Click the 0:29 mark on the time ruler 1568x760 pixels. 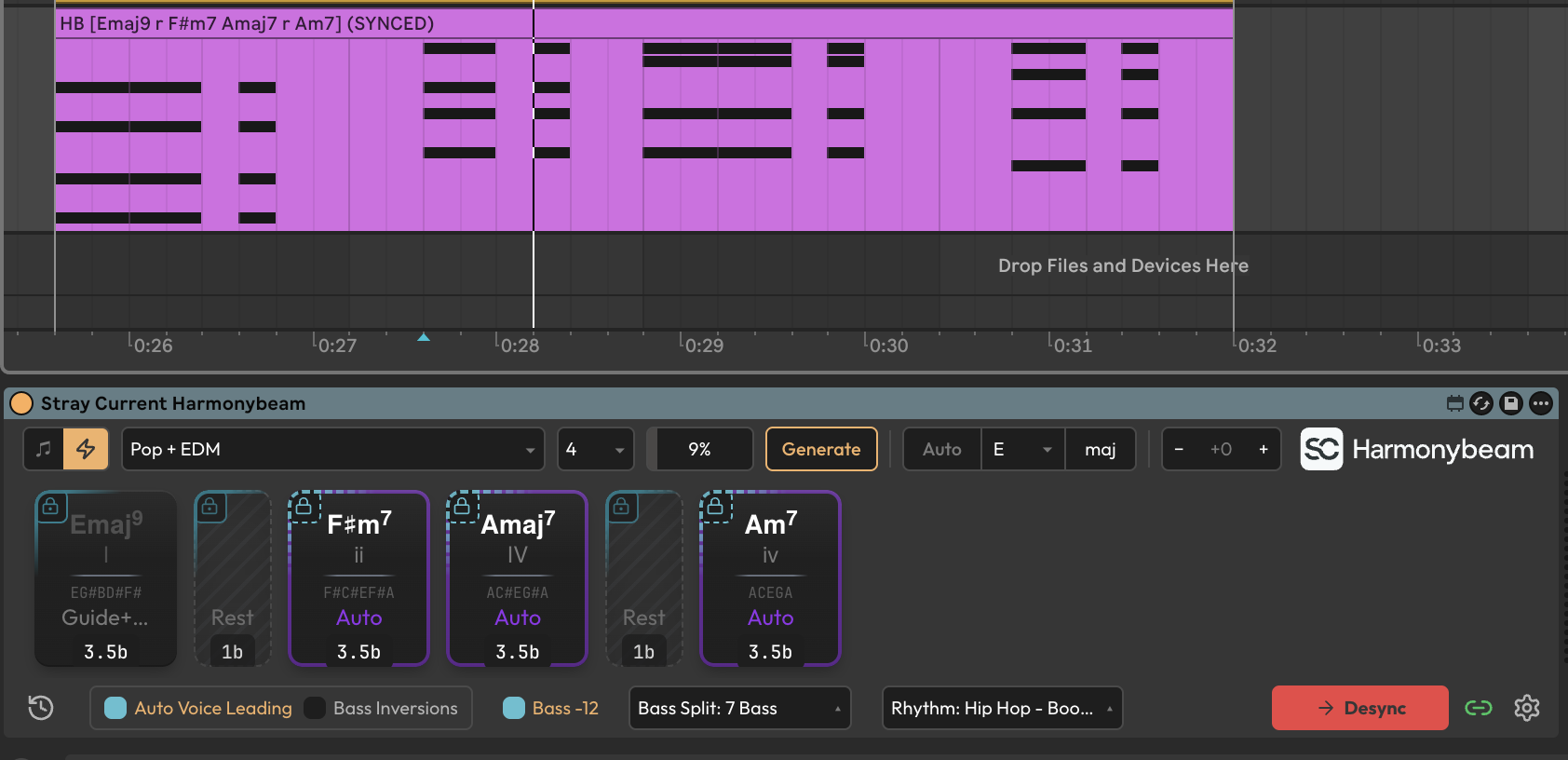pyautogui.click(x=704, y=346)
